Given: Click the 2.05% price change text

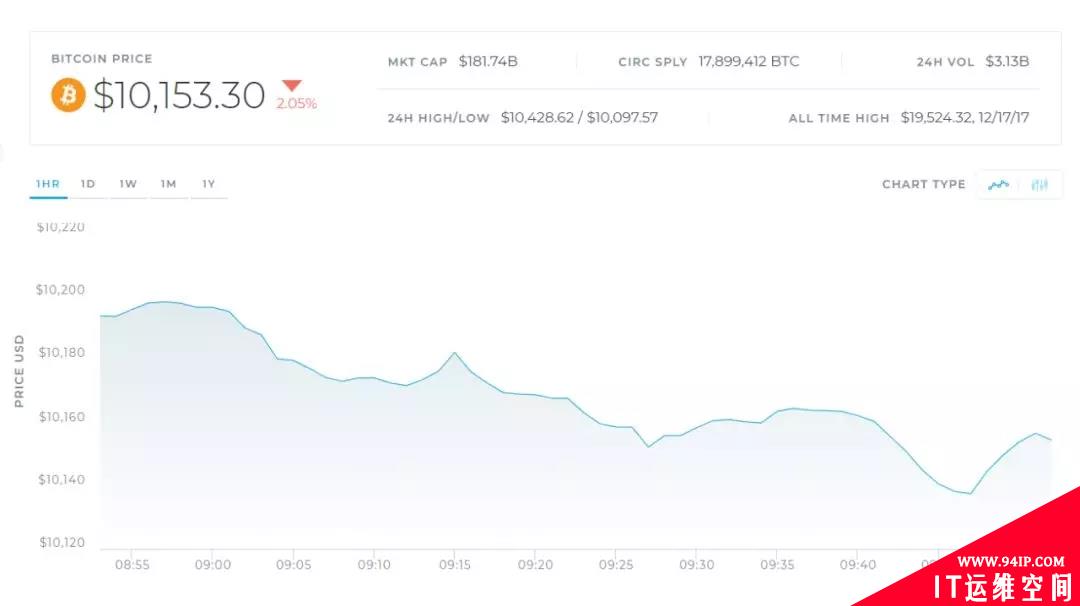Looking at the screenshot, I should [297, 104].
